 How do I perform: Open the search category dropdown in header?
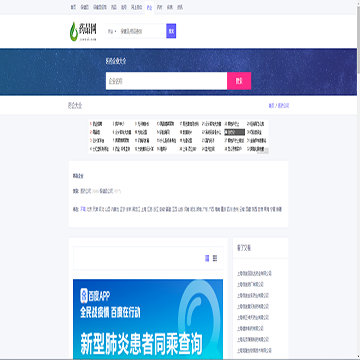tap(112, 31)
